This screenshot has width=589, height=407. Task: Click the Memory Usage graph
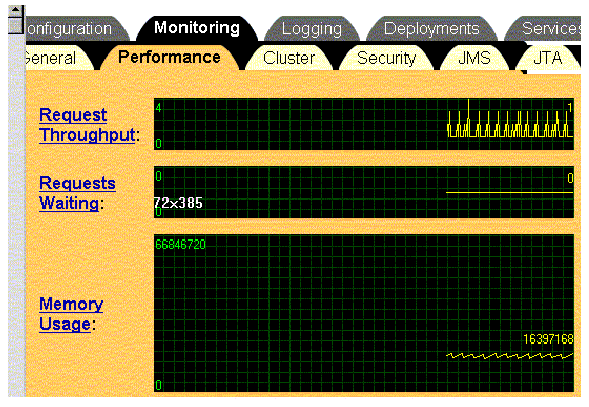pos(364,313)
